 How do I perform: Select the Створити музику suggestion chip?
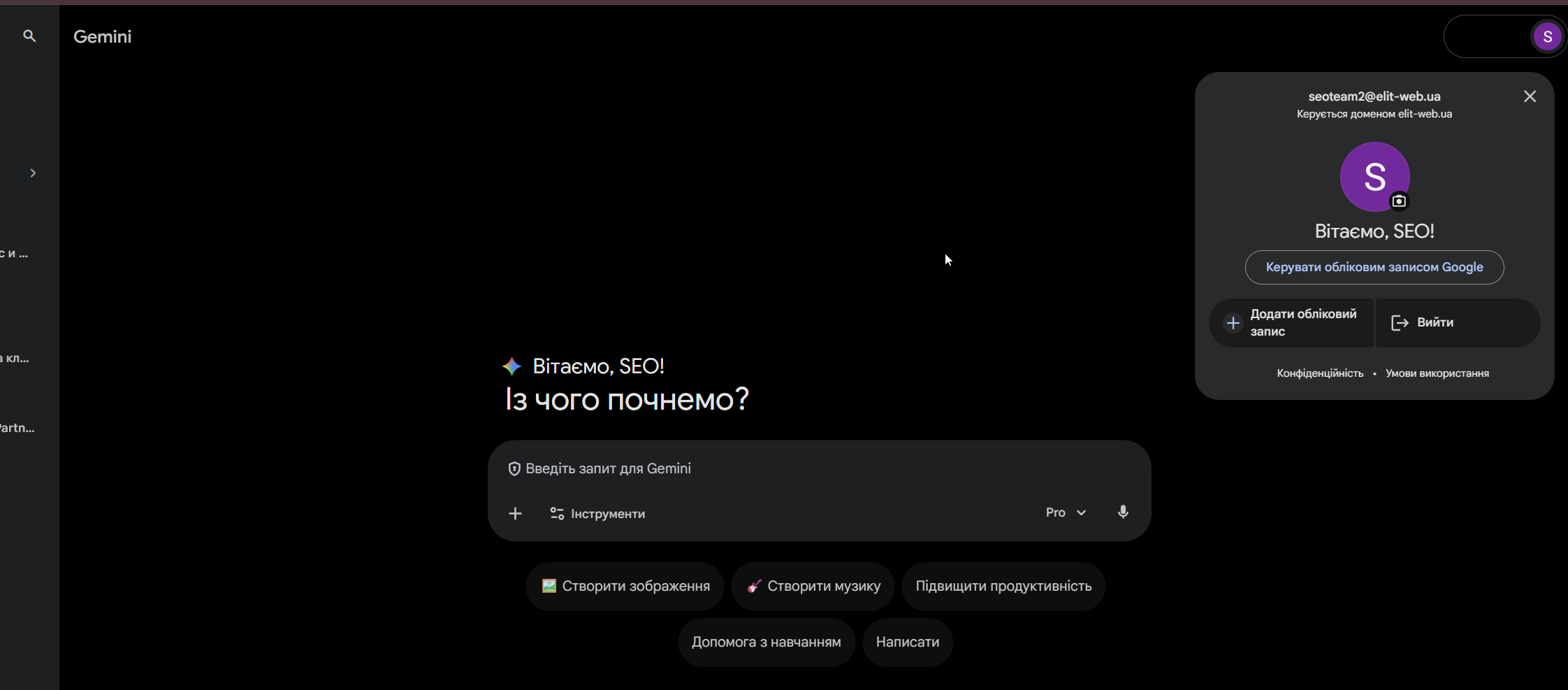point(813,587)
